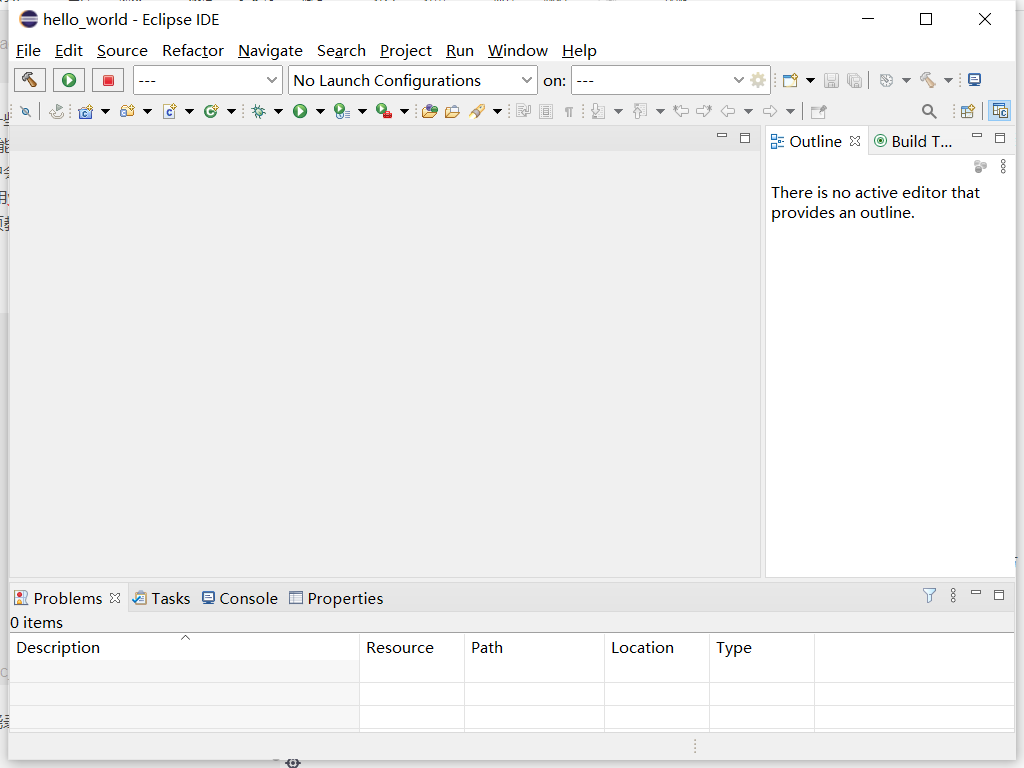Image resolution: width=1024 pixels, height=768 pixels.
Task: Click the Location column header
Action: (657, 647)
